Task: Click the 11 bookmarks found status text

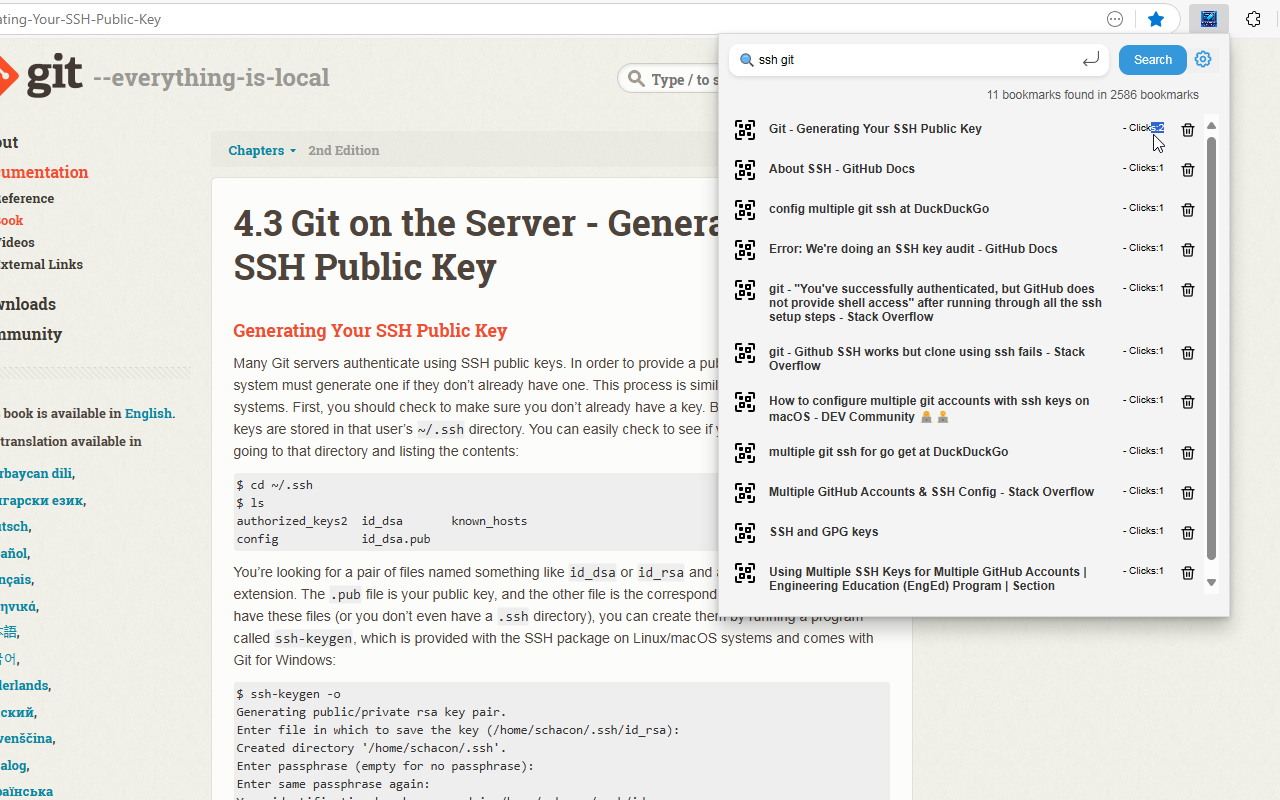Action: tap(1092, 95)
